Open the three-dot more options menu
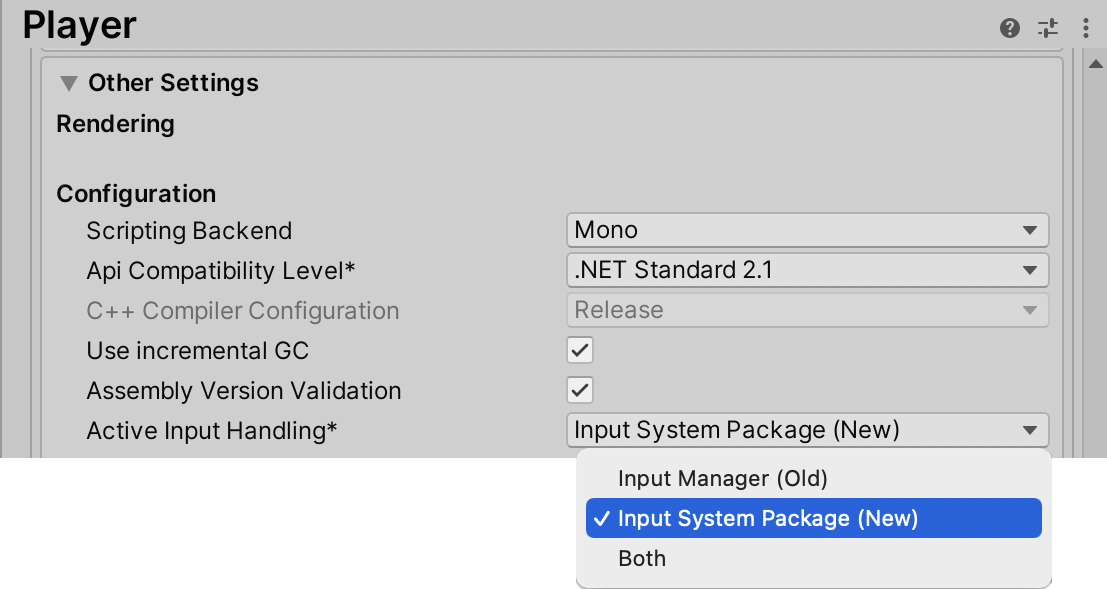 coord(1086,28)
